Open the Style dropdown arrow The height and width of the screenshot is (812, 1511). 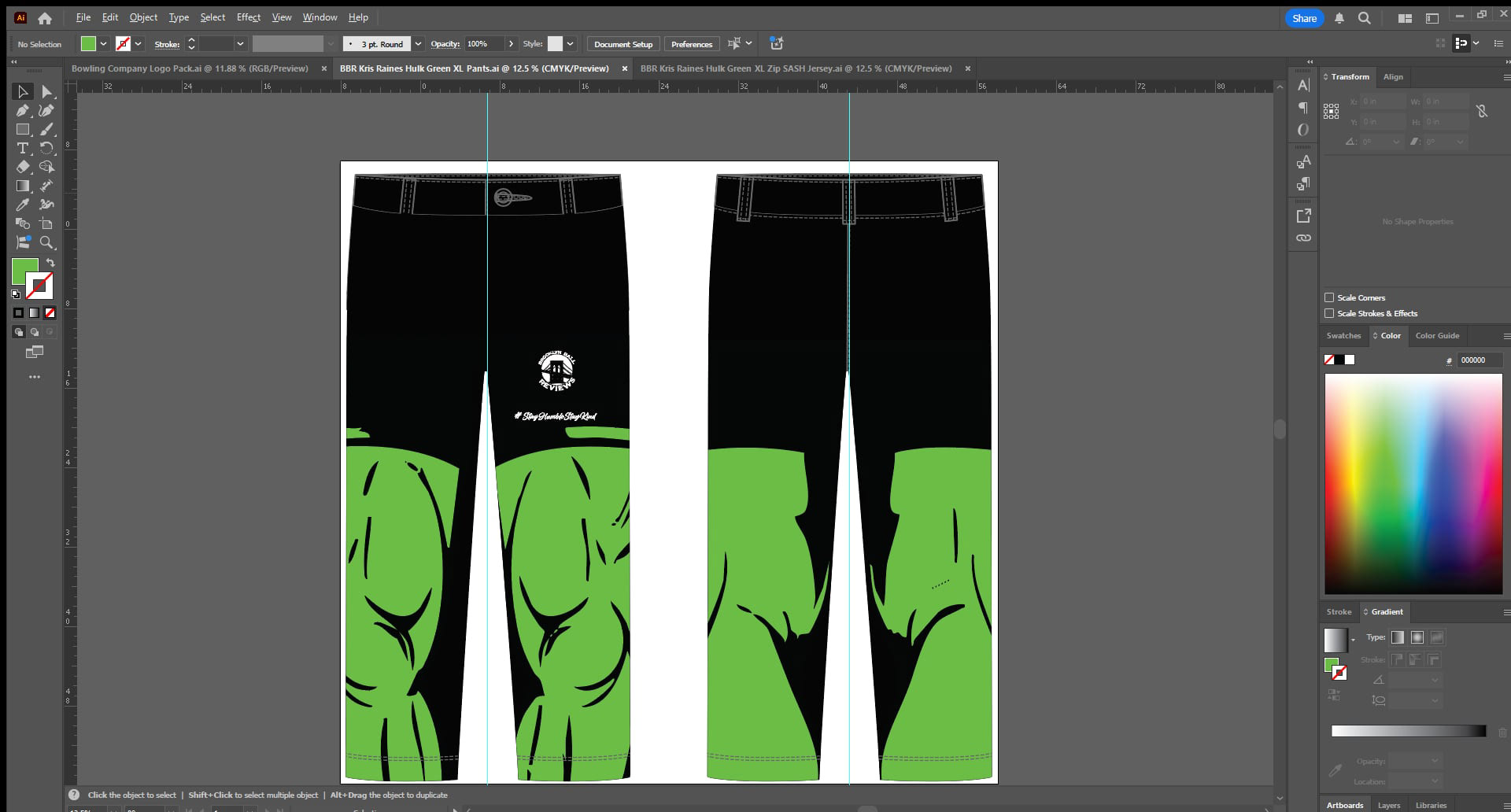(571, 44)
